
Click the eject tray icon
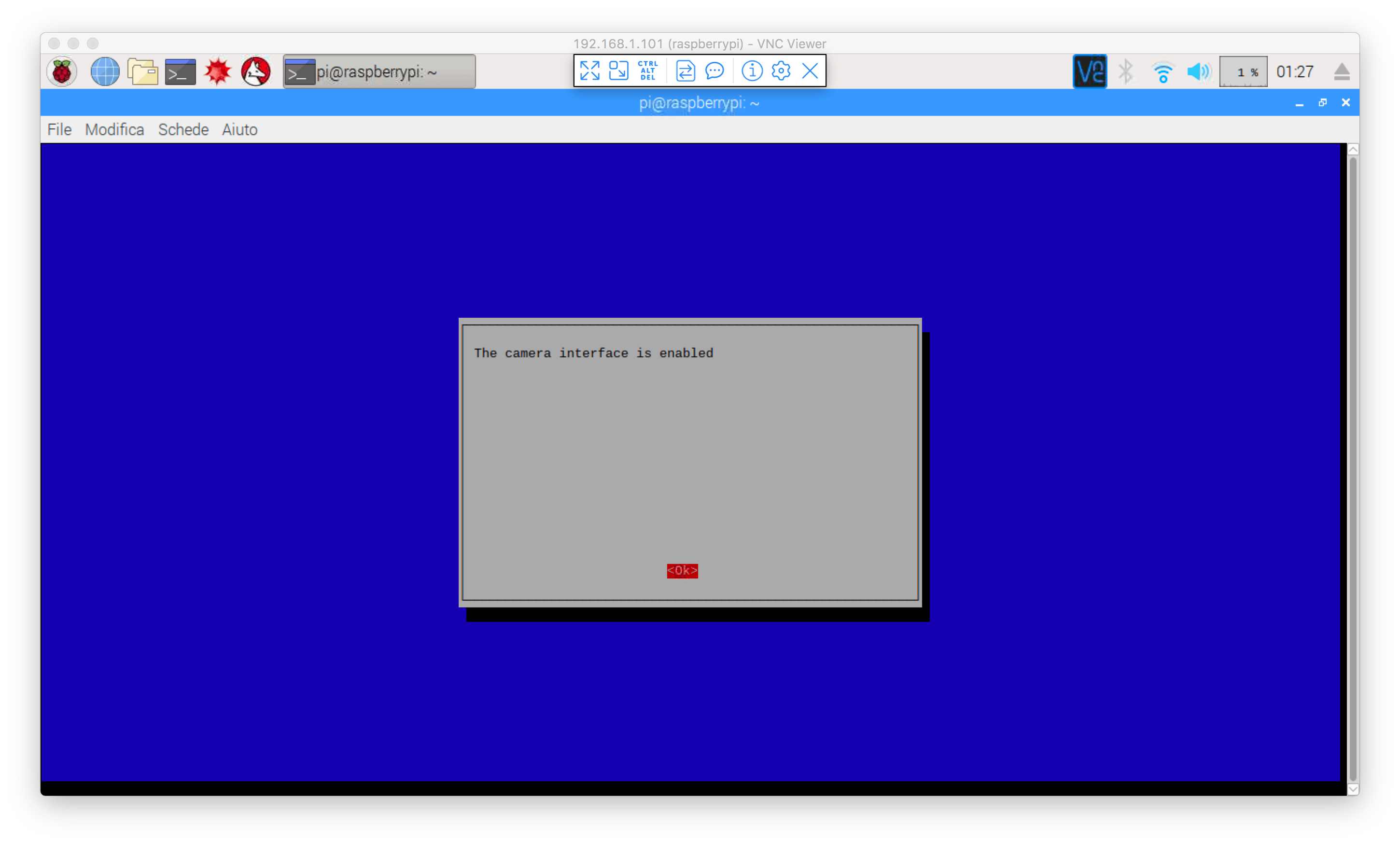pyautogui.click(x=1342, y=71)
